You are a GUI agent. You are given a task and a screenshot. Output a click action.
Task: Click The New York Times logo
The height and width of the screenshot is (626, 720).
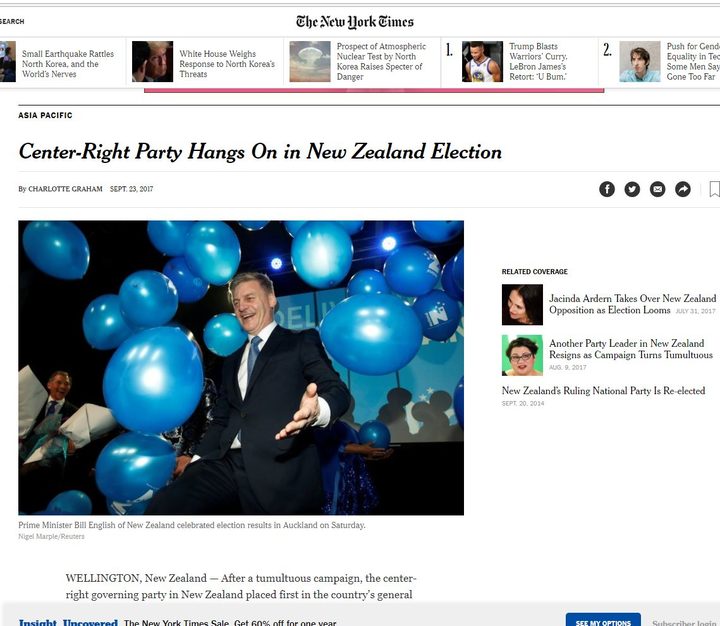coord(354,21)
